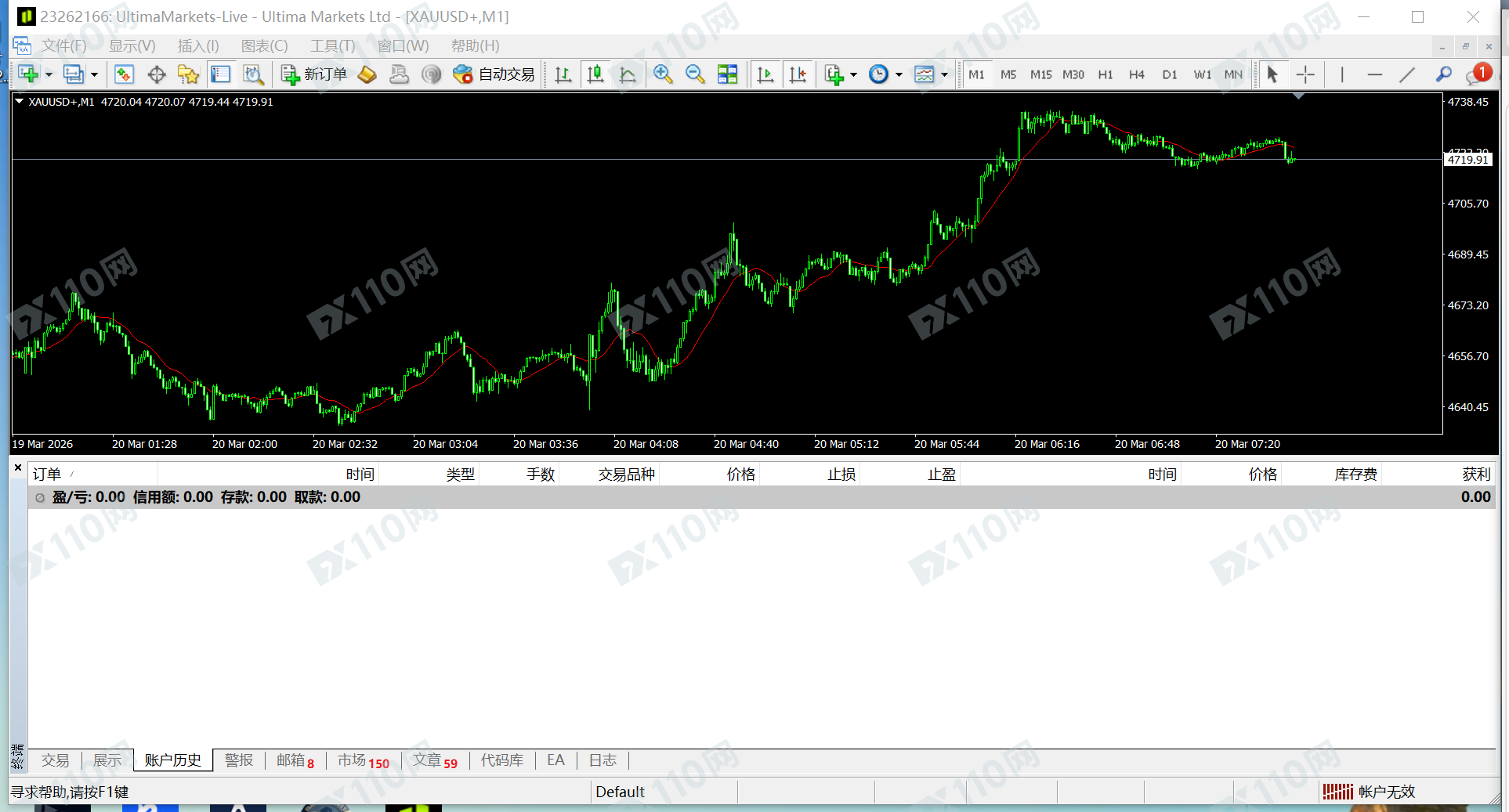Select the Crosshair tool
The image size is (1509, 812).
point(1305,74)
